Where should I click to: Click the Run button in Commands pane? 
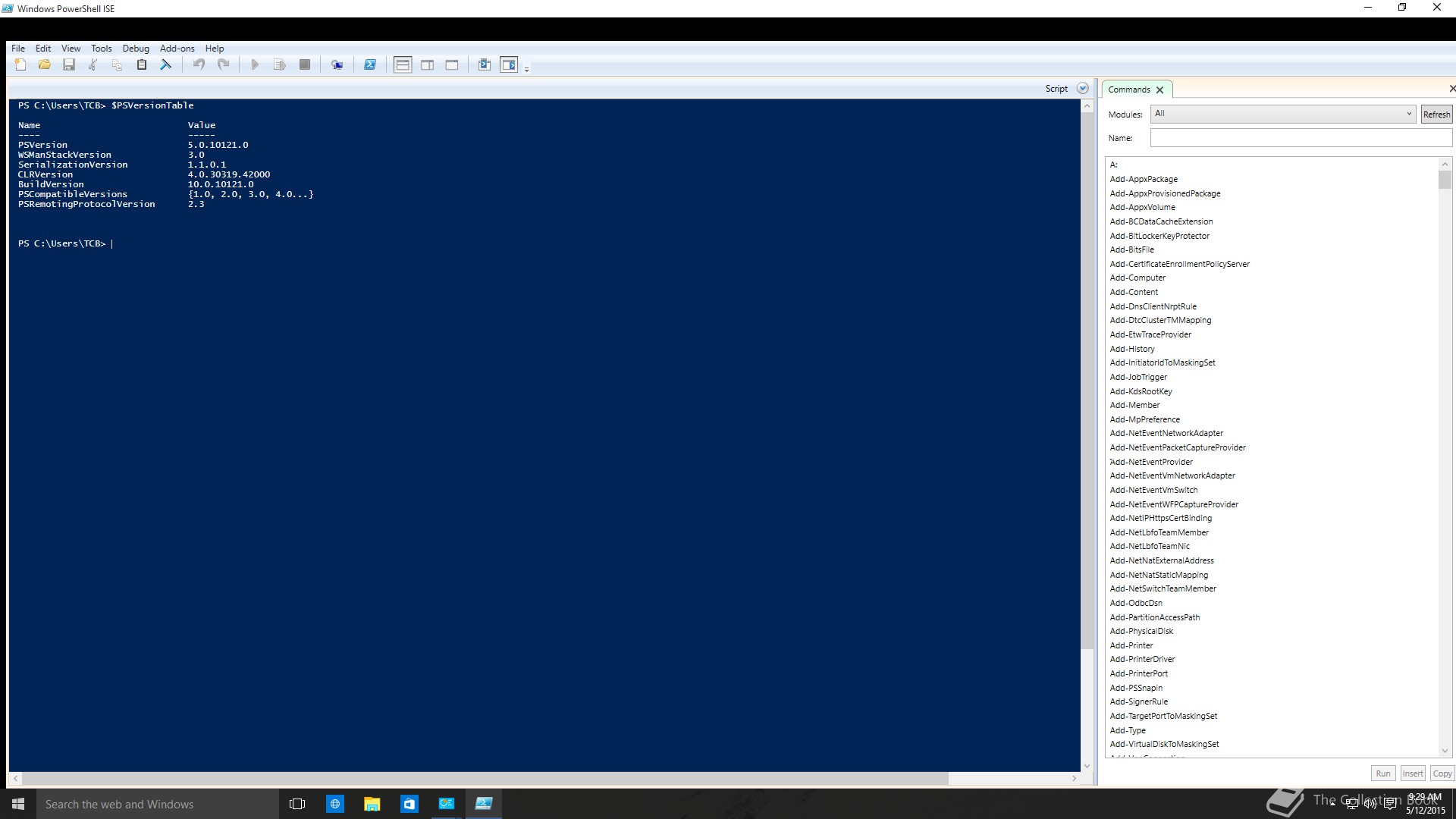tap(1383, 773)
